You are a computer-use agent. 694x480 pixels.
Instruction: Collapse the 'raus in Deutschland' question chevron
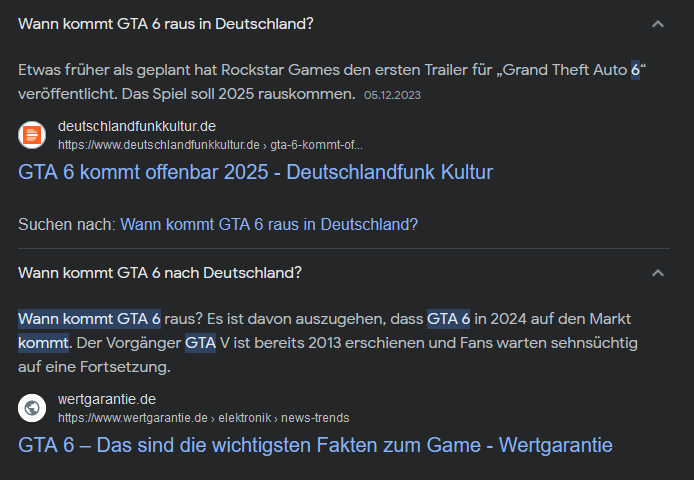658,24
